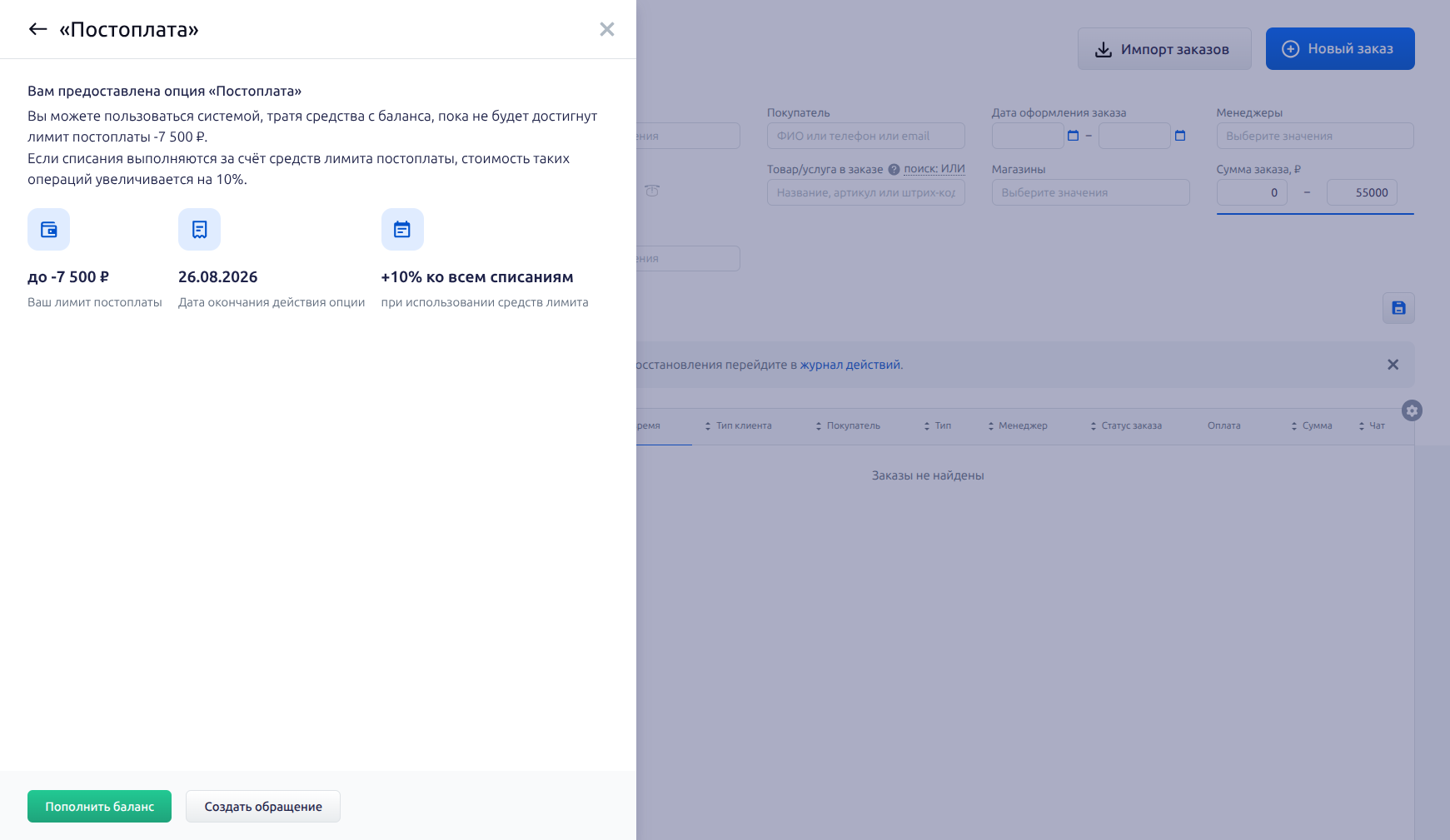Click the «Заказы не найдены» message

(928, 475)
